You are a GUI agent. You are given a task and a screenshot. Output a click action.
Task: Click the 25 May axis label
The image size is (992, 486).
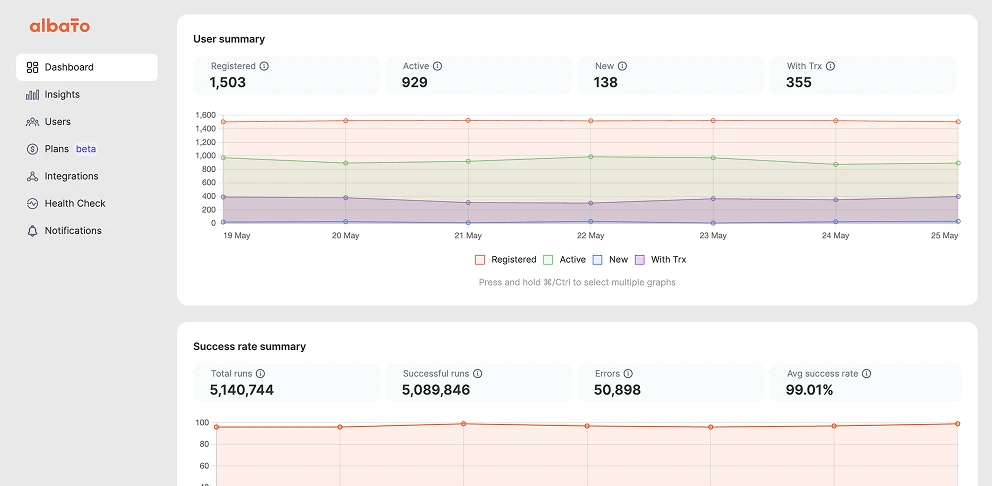coord(945,235)
